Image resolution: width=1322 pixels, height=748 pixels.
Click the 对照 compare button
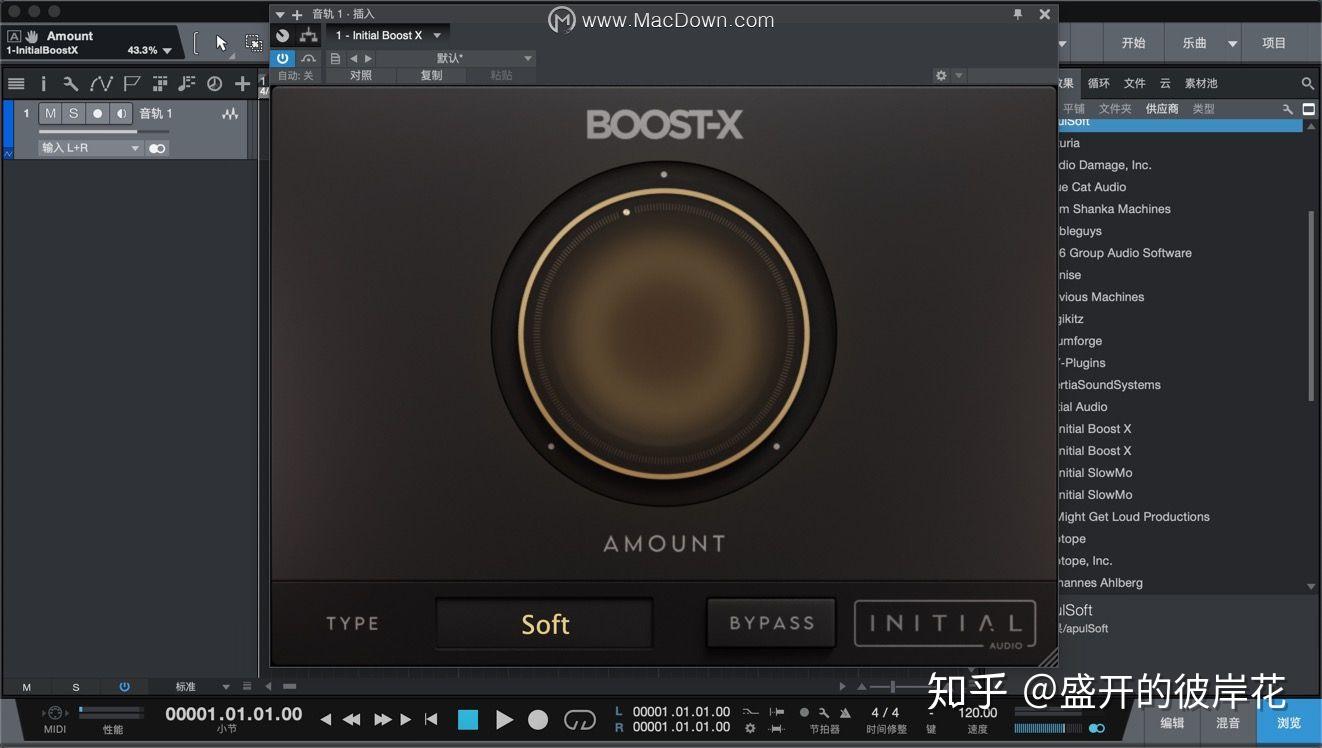(361, 76)
